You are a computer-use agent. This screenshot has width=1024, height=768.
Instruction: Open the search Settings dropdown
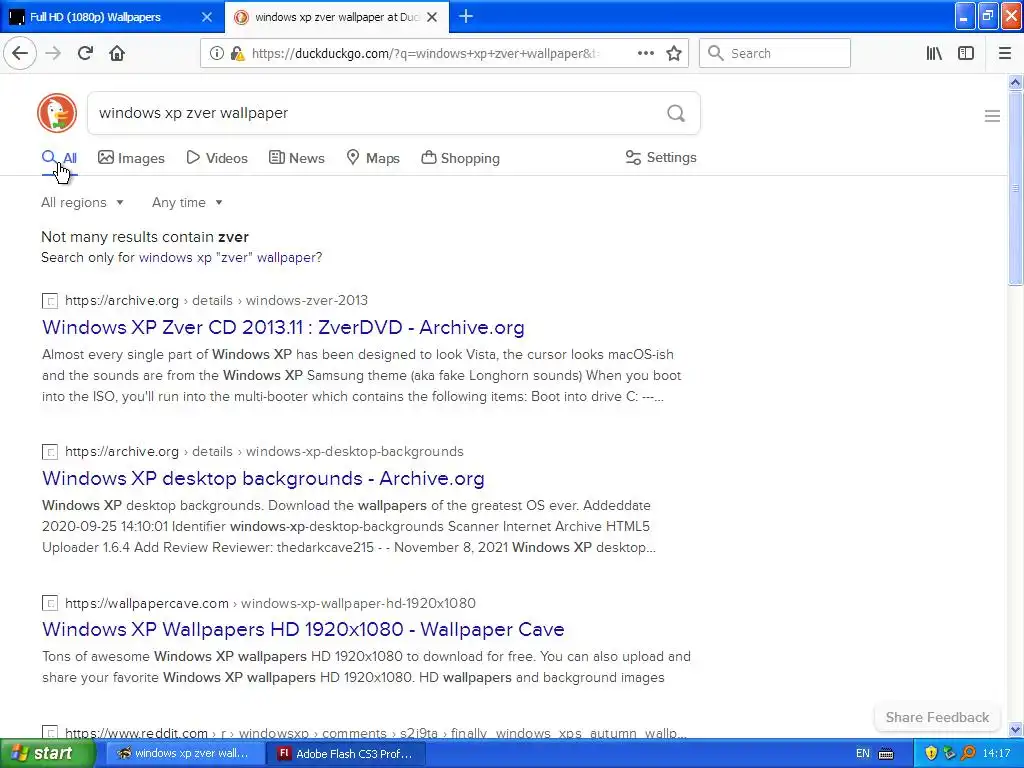[x=661, y=157]
